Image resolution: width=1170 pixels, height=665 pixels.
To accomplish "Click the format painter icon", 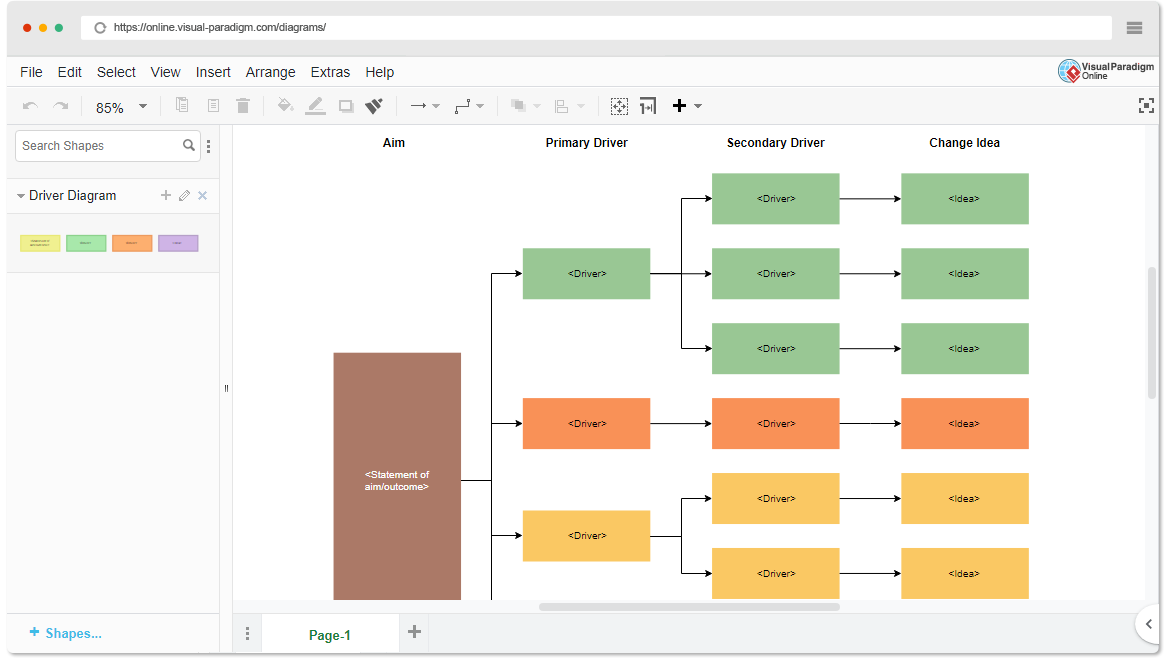I will click(x=374, y=106).
